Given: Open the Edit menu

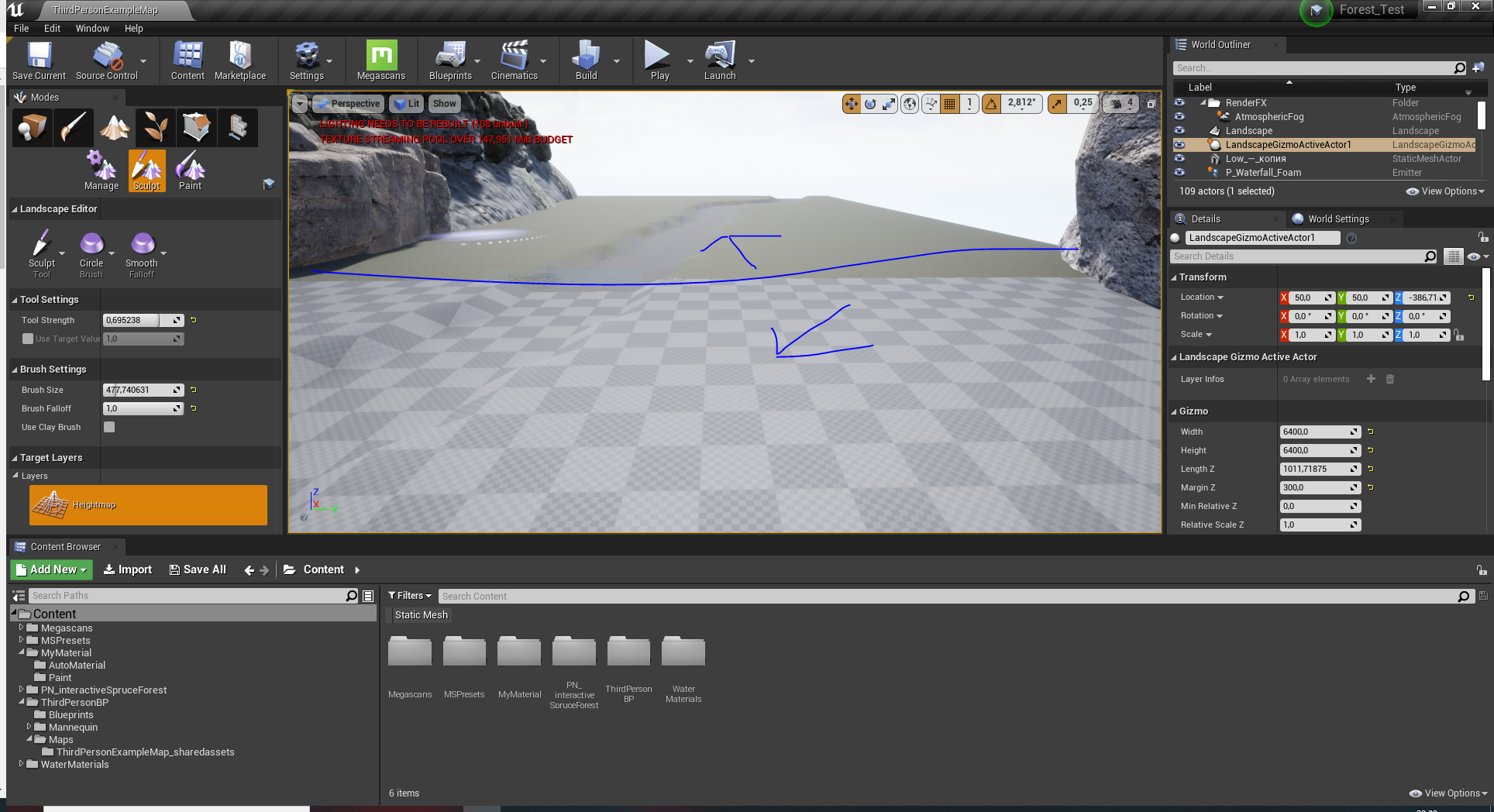Looking at the screenshot, I should point(52,29).
